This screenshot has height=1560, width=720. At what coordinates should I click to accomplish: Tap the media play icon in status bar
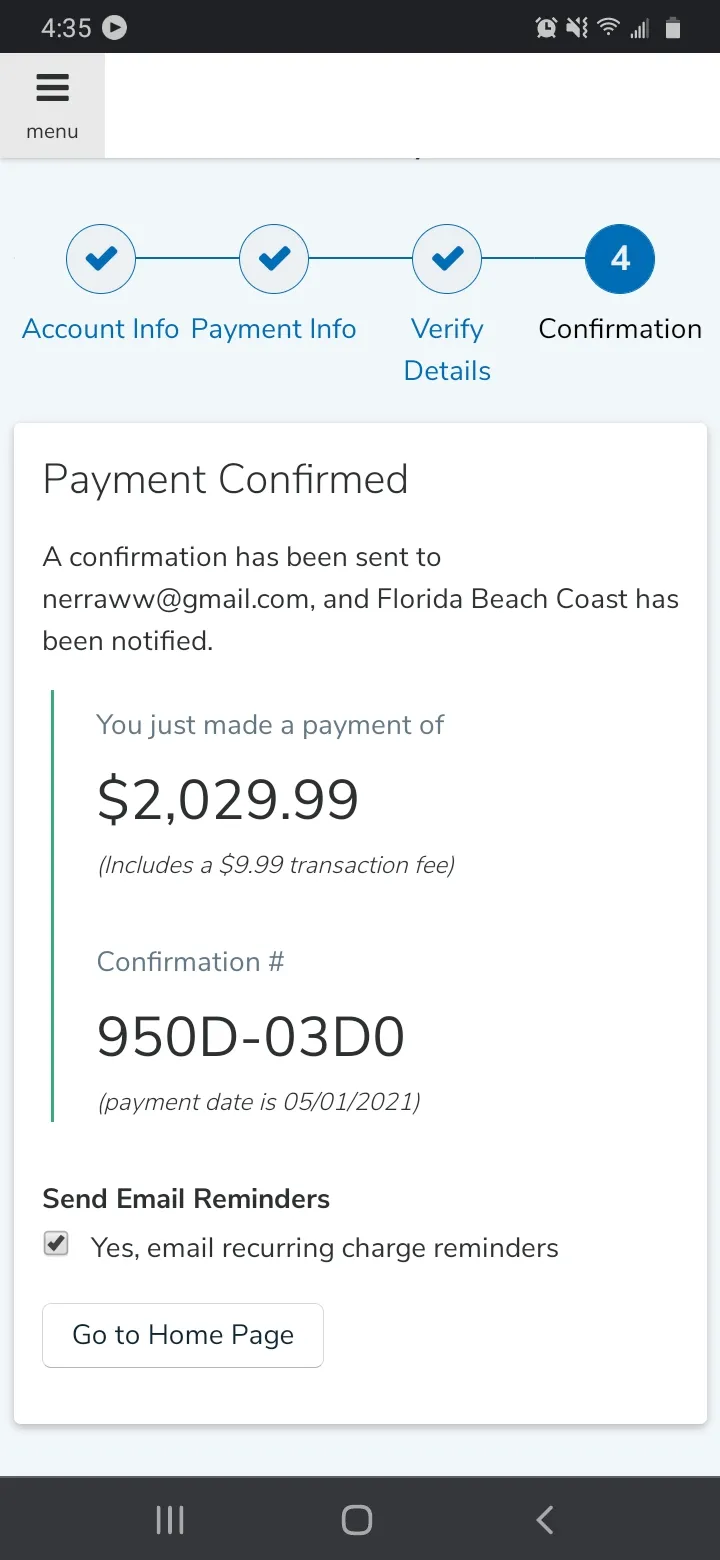pyautogui.click(x=115, y=28)
